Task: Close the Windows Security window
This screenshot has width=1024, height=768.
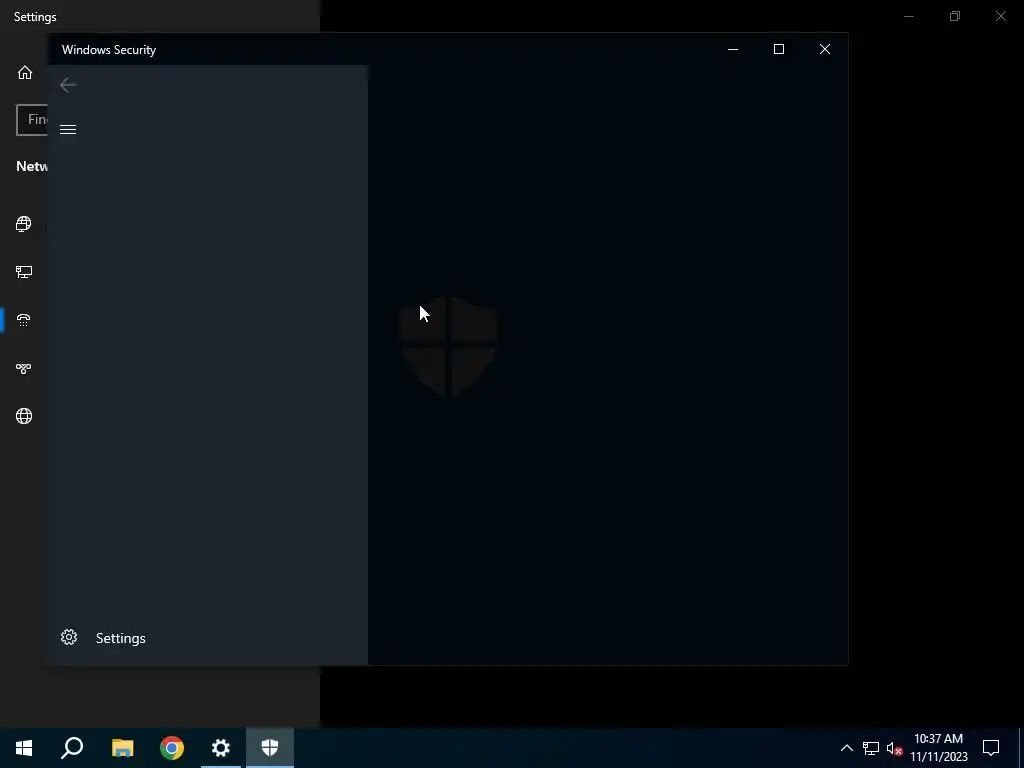Action: click(x=825, y=50)
